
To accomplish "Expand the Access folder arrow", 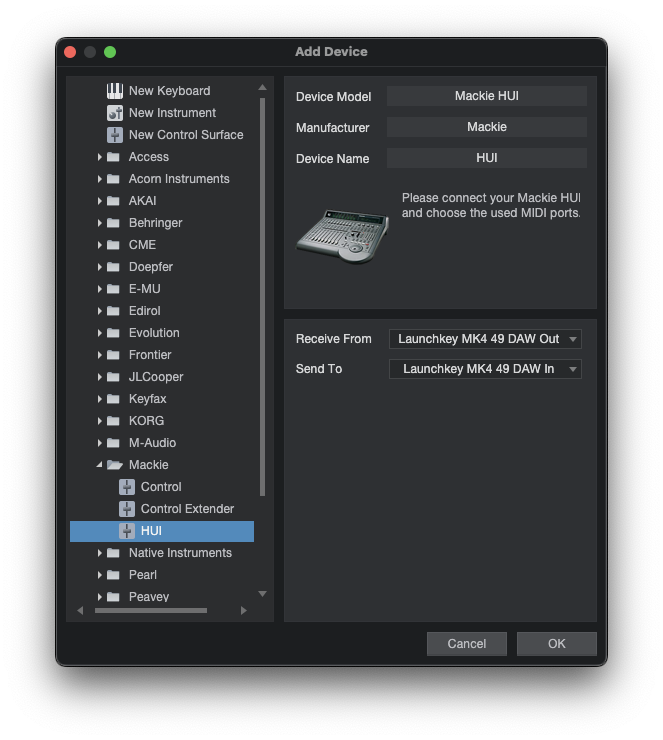I will pyautogui.click(x=100, y=157).
